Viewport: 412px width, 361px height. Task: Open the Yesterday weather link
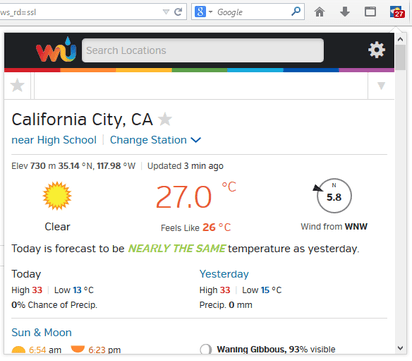click(224, 274)
